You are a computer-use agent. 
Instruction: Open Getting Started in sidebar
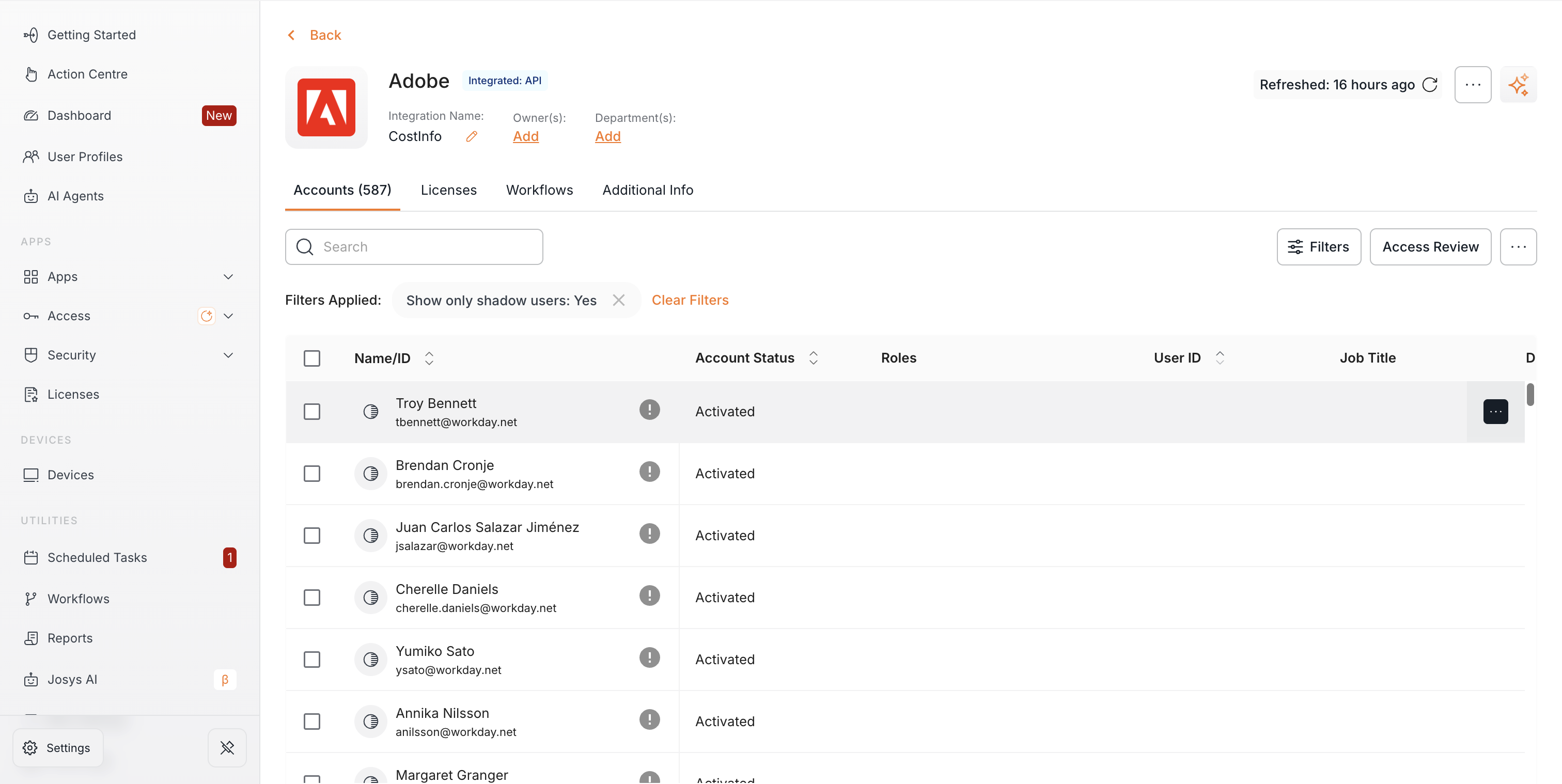click(x=80, y=35)
